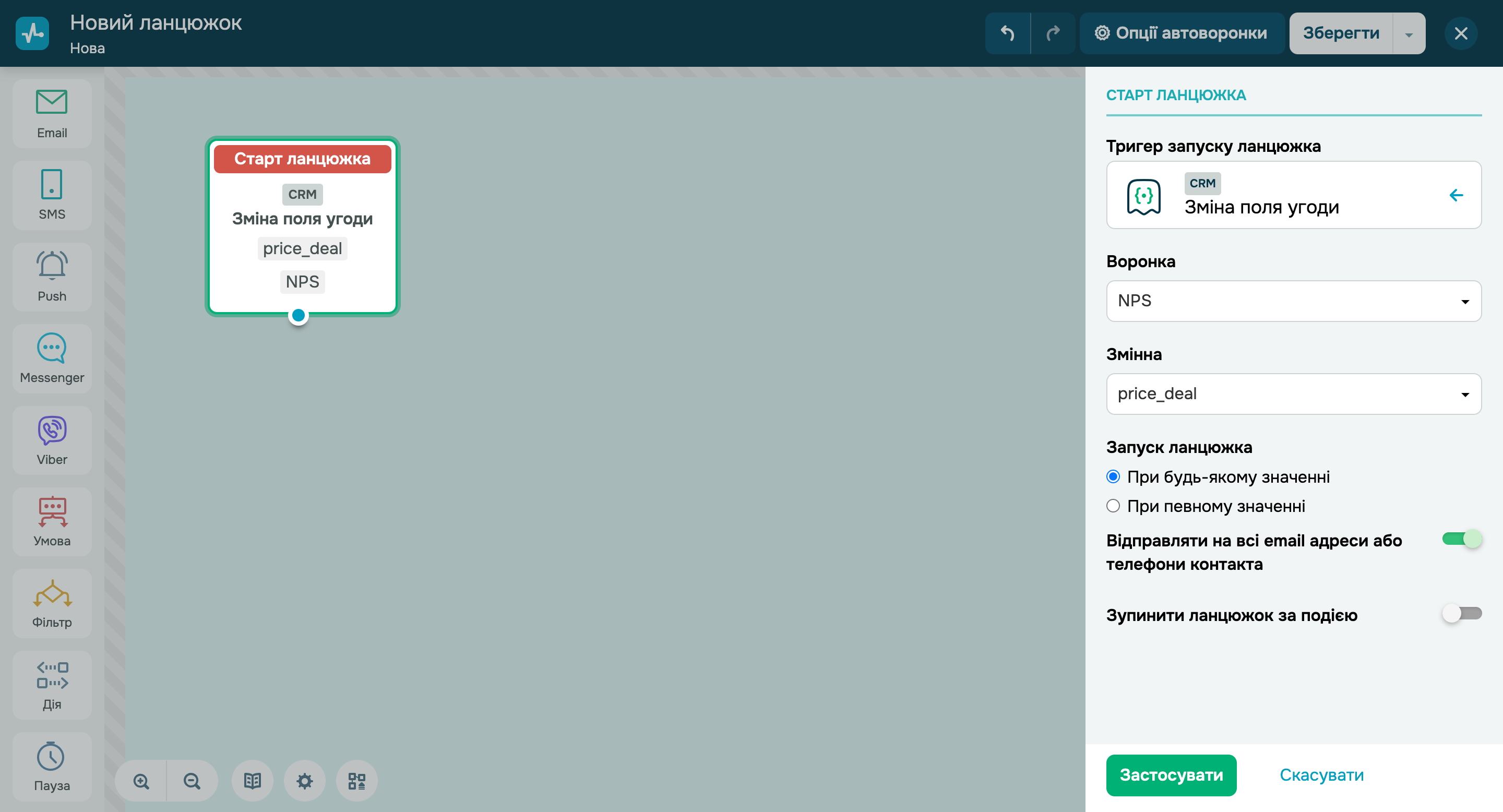Click the zoom in magnifier icon
Screen dimensions: 1503x812
141,781
